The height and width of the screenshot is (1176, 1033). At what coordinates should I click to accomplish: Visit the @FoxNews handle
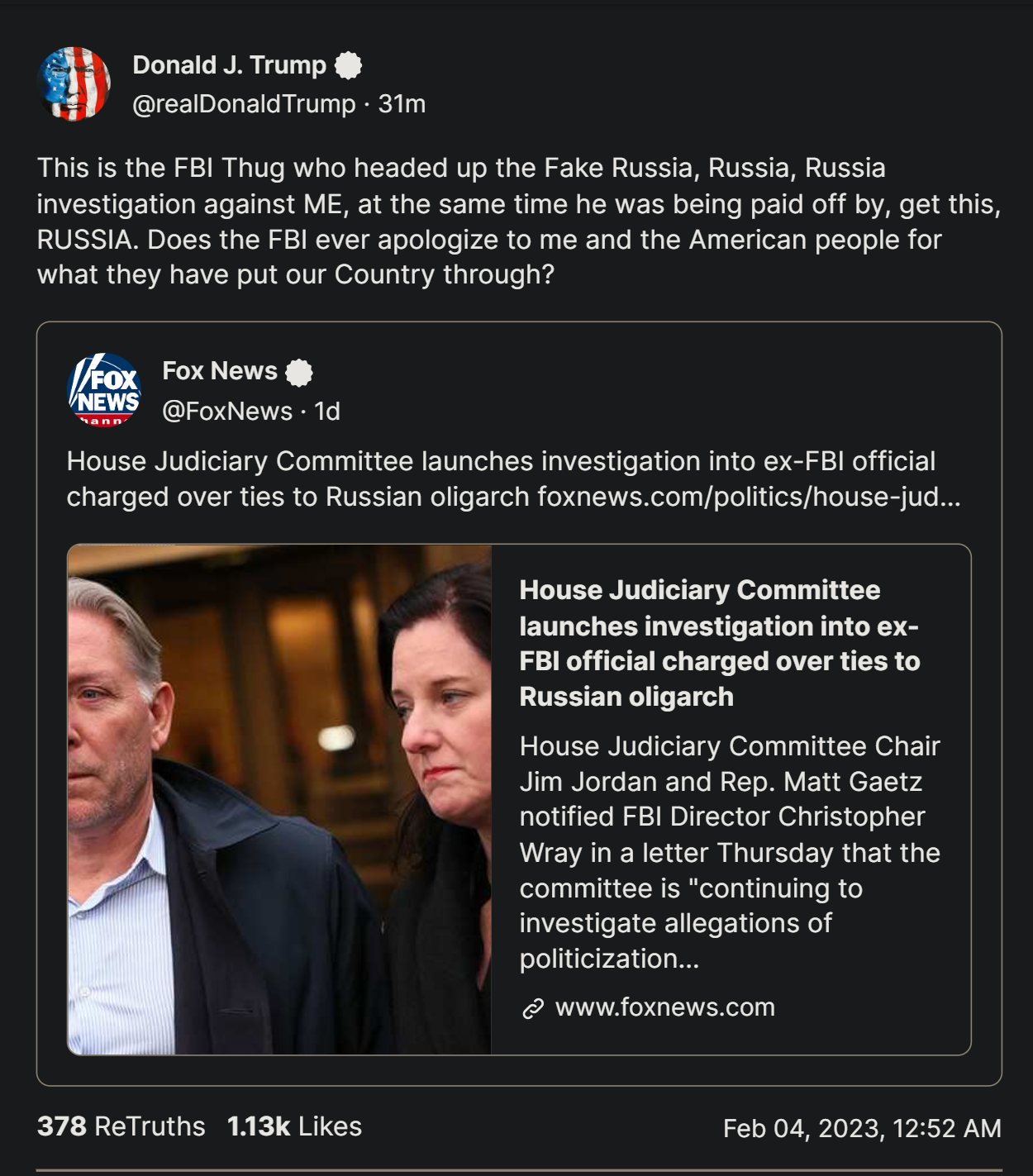[227, 411]
